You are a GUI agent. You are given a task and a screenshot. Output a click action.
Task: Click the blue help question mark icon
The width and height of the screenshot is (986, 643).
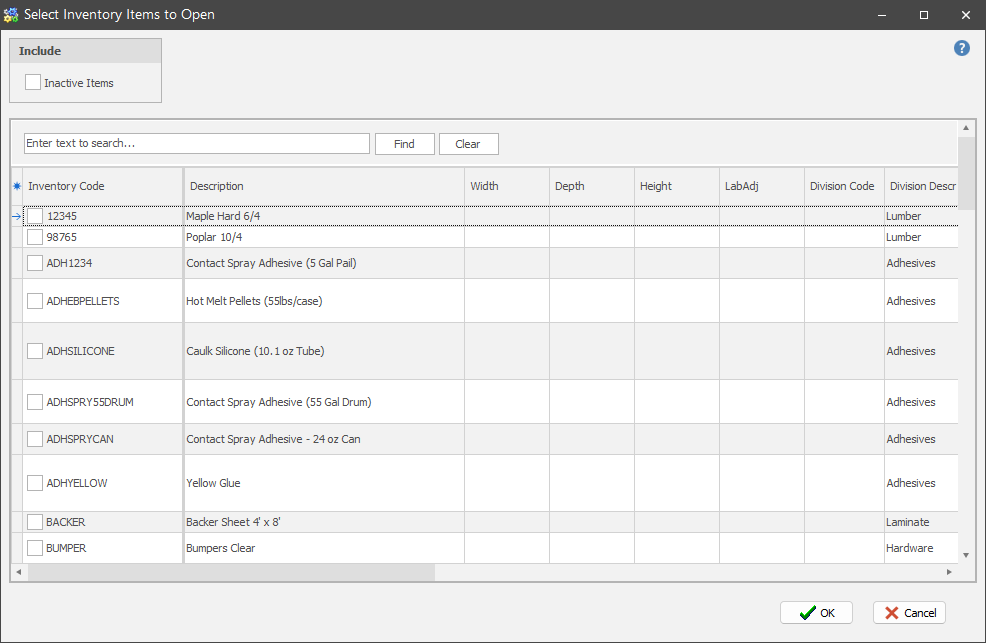tap(961, 48)
